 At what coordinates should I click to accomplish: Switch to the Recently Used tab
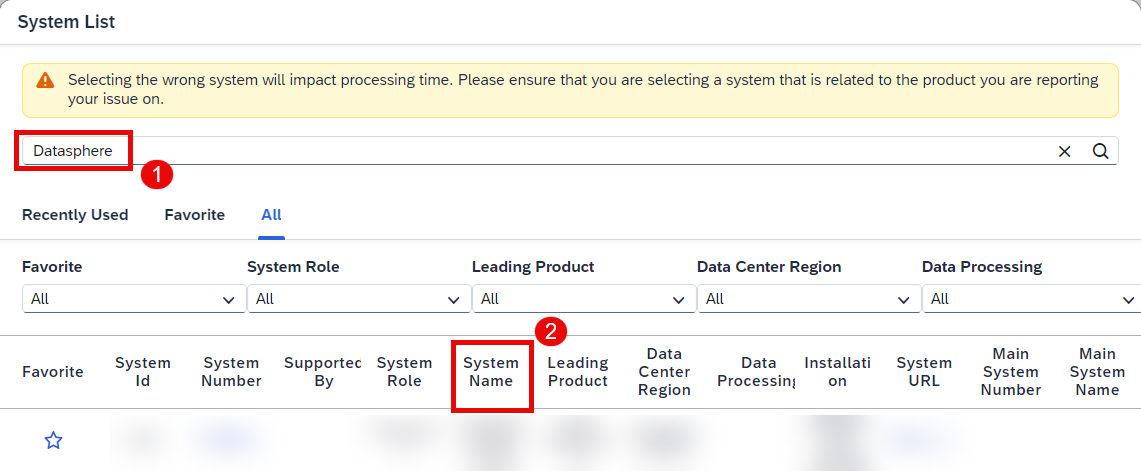pyautogui.click(x=75, y=215)
